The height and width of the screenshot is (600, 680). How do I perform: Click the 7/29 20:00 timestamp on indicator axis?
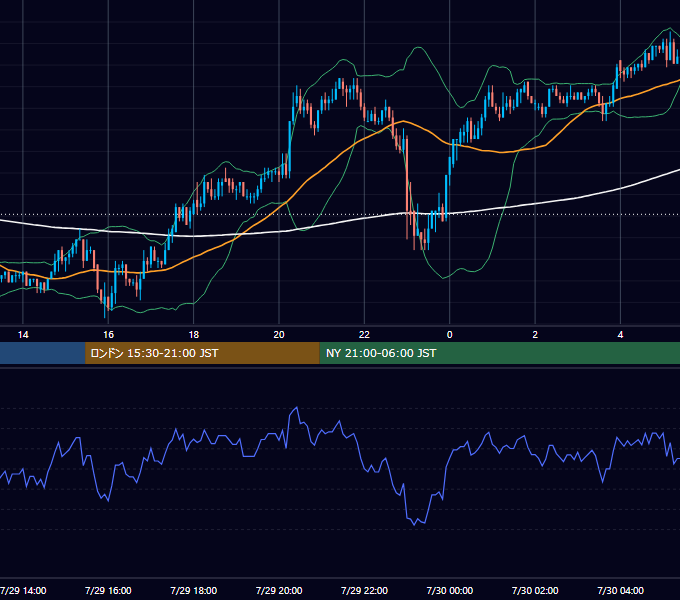279,590
